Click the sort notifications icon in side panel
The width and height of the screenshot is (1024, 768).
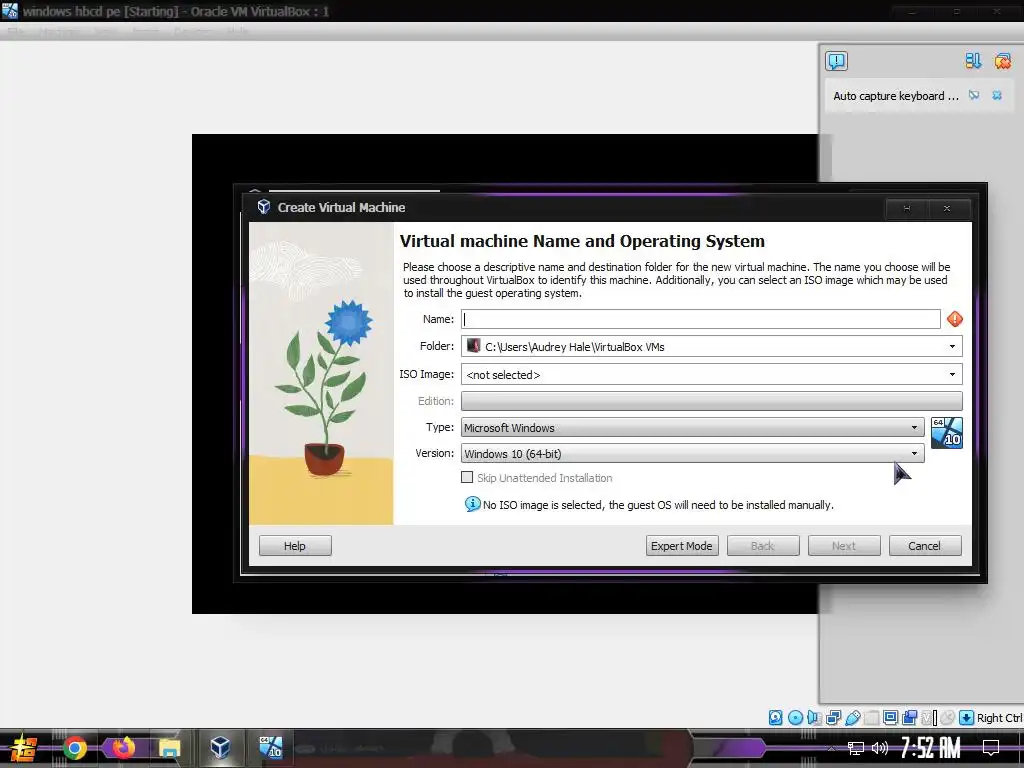point(973,61)
